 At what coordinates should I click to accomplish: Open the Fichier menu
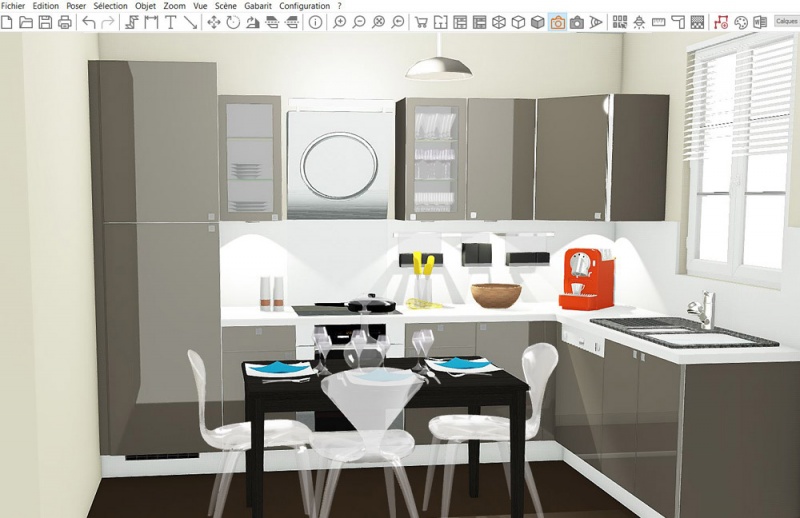(x=13, y=6)
